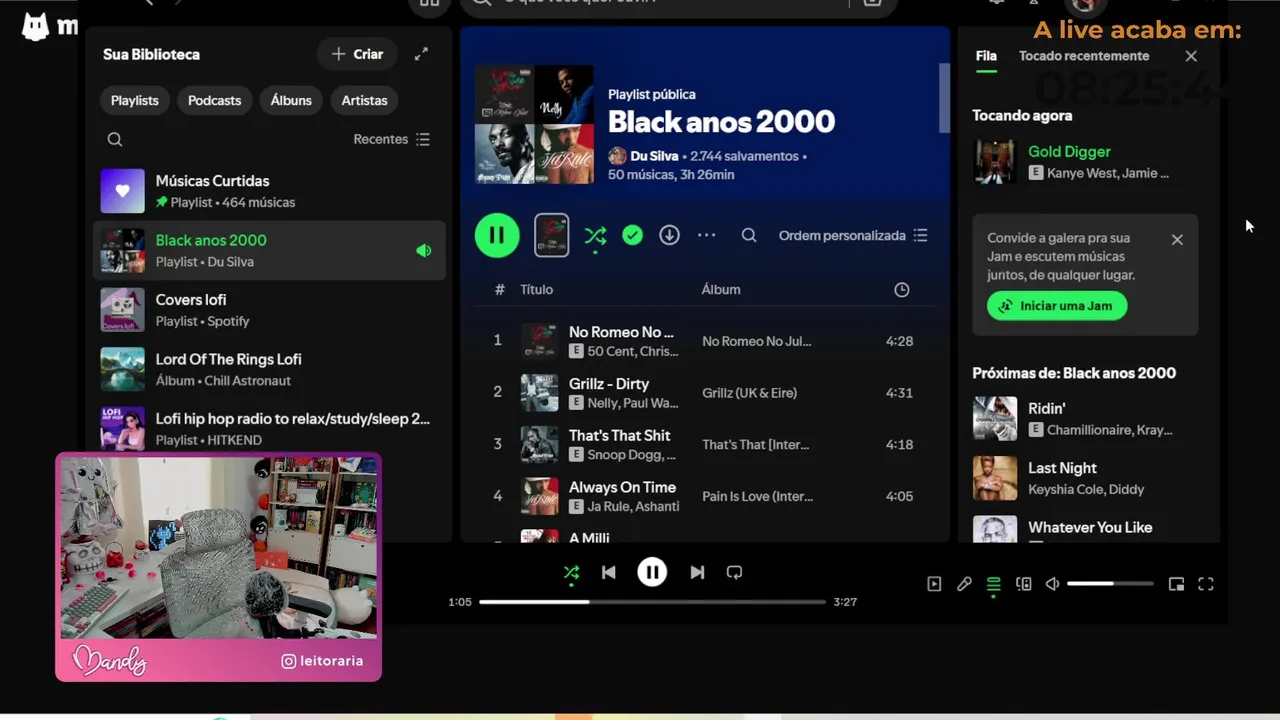Filter library by Artistas chip
The height and width of the screenshot is (720, 1280).
(x=364, y=100)
